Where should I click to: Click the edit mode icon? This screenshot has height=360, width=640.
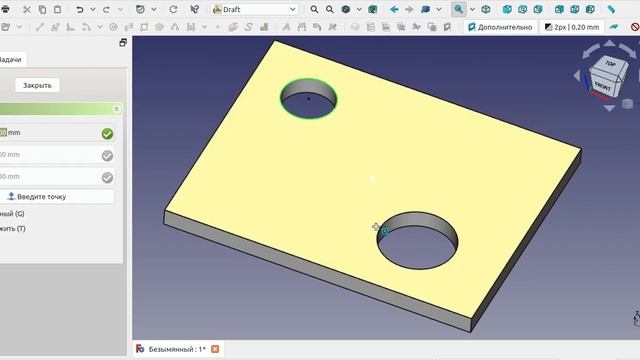click(x=140, y=9)
